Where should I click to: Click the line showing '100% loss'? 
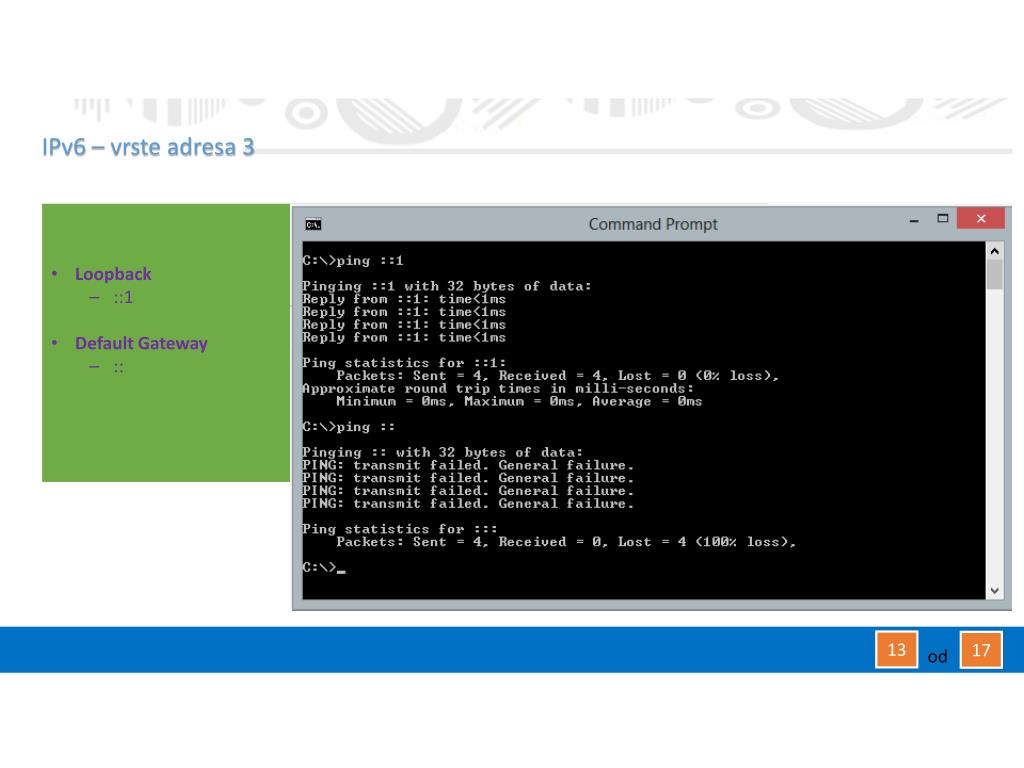(566, 542)
